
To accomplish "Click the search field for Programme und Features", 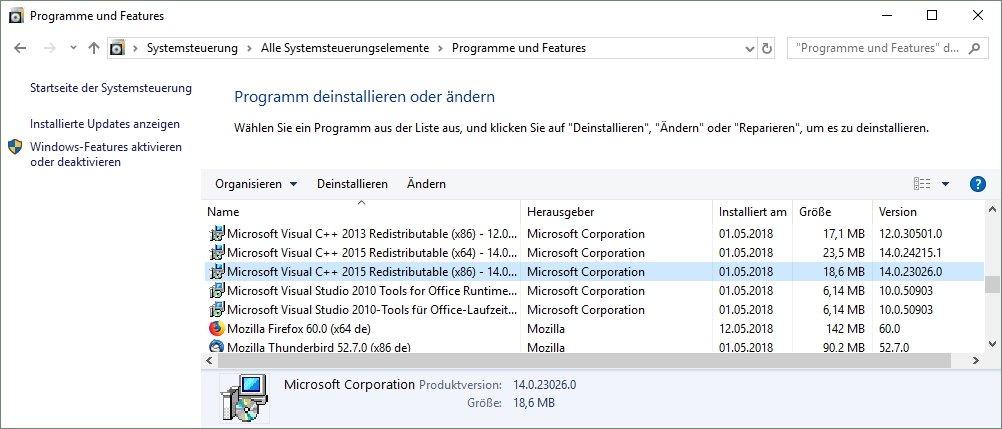I will (875, 48).
